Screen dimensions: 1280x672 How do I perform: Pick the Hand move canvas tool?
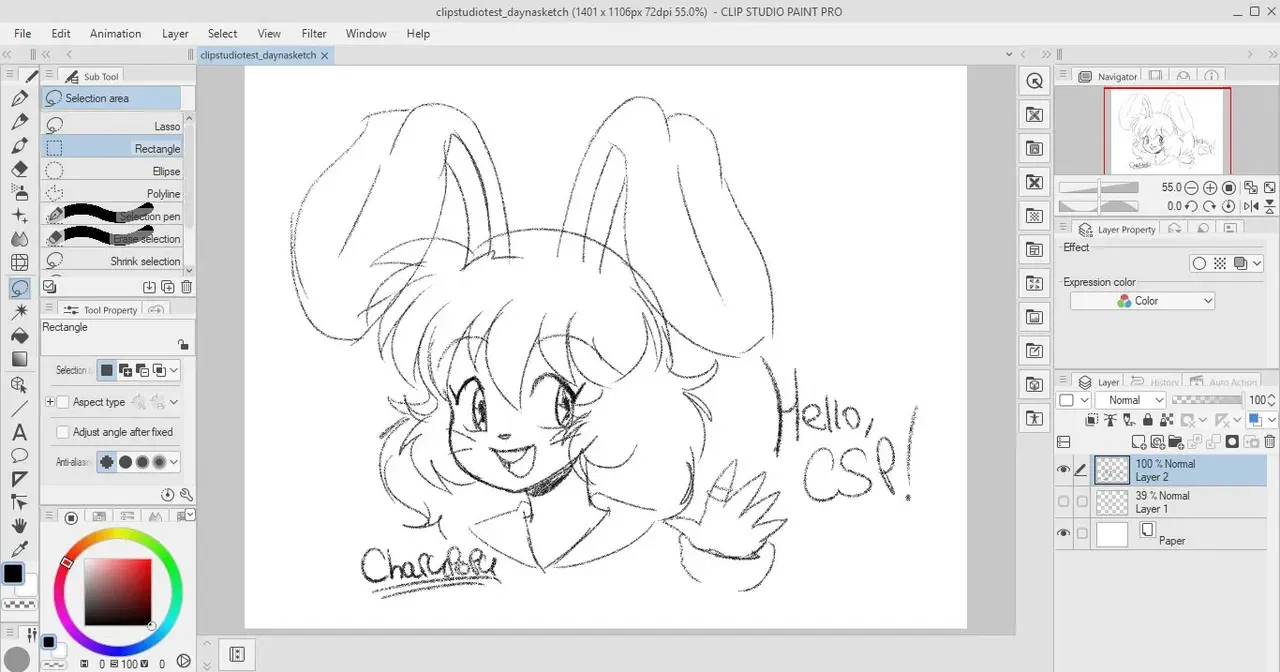(19, 526)
